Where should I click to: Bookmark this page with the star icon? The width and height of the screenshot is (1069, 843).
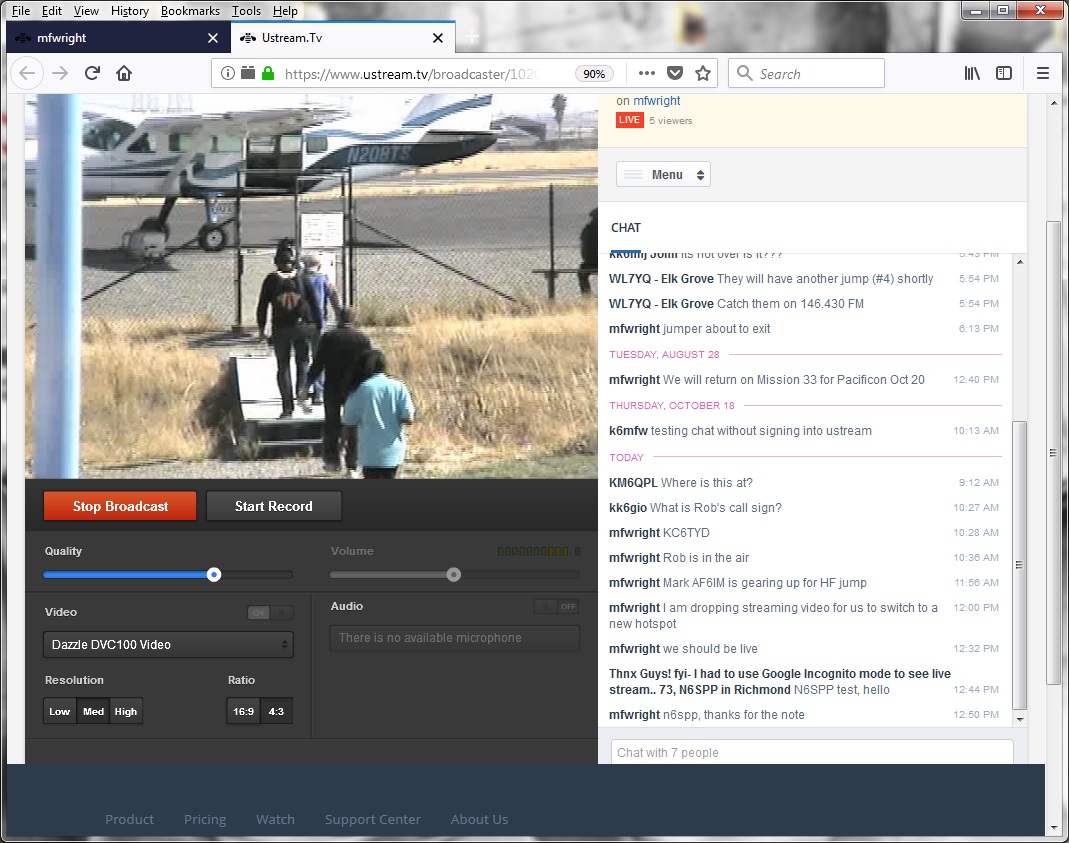[703, 73]
